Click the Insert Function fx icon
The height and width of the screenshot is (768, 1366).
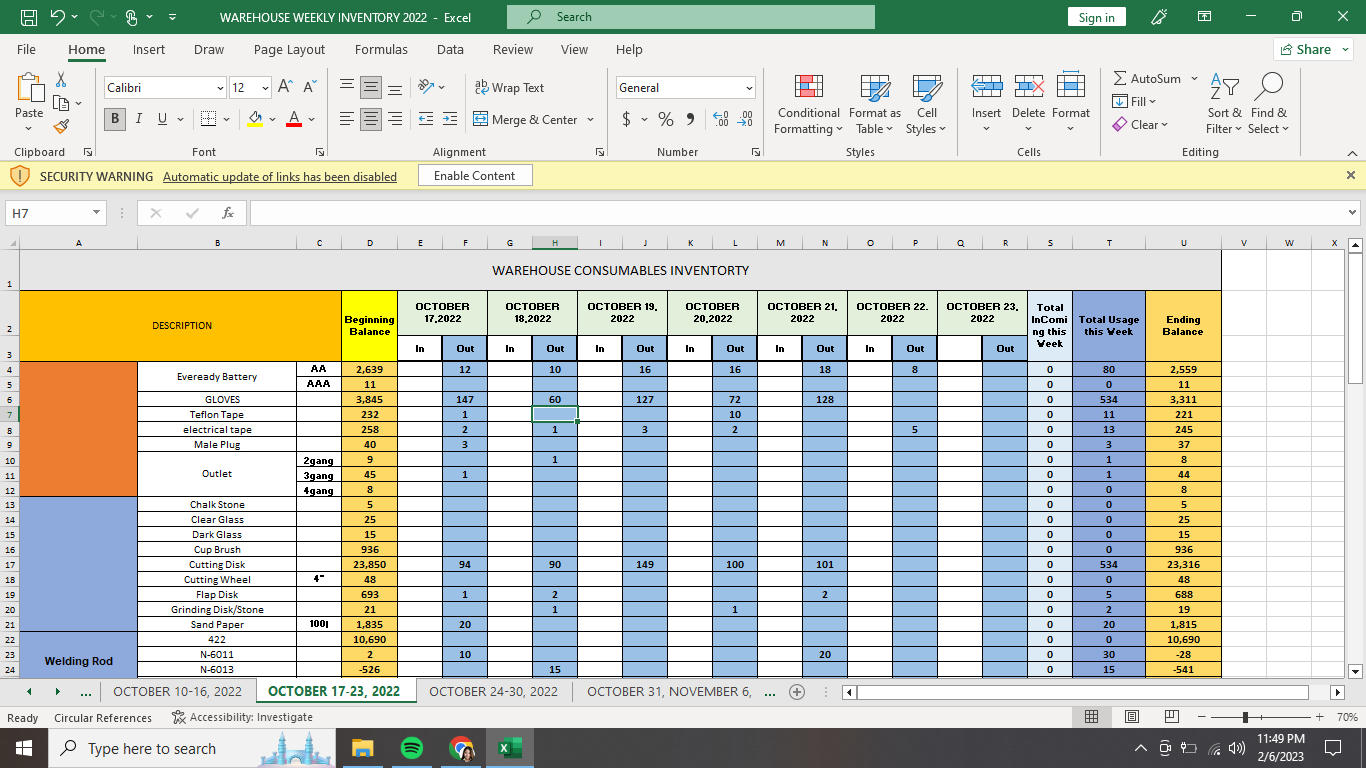pyautogui.click(x=228, y=213)
